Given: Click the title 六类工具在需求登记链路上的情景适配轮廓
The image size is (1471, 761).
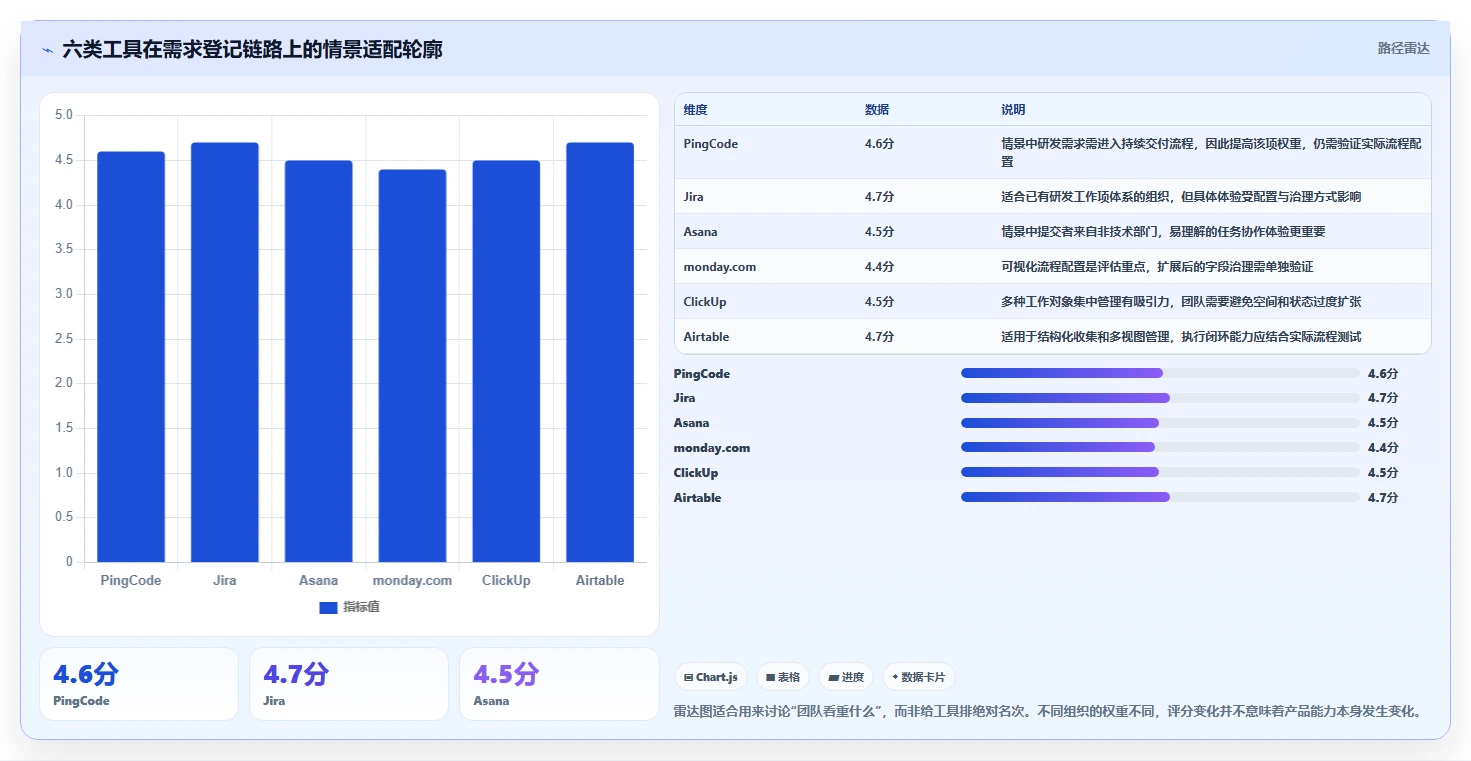Looking at the screenshot, I should click(253, 50).
